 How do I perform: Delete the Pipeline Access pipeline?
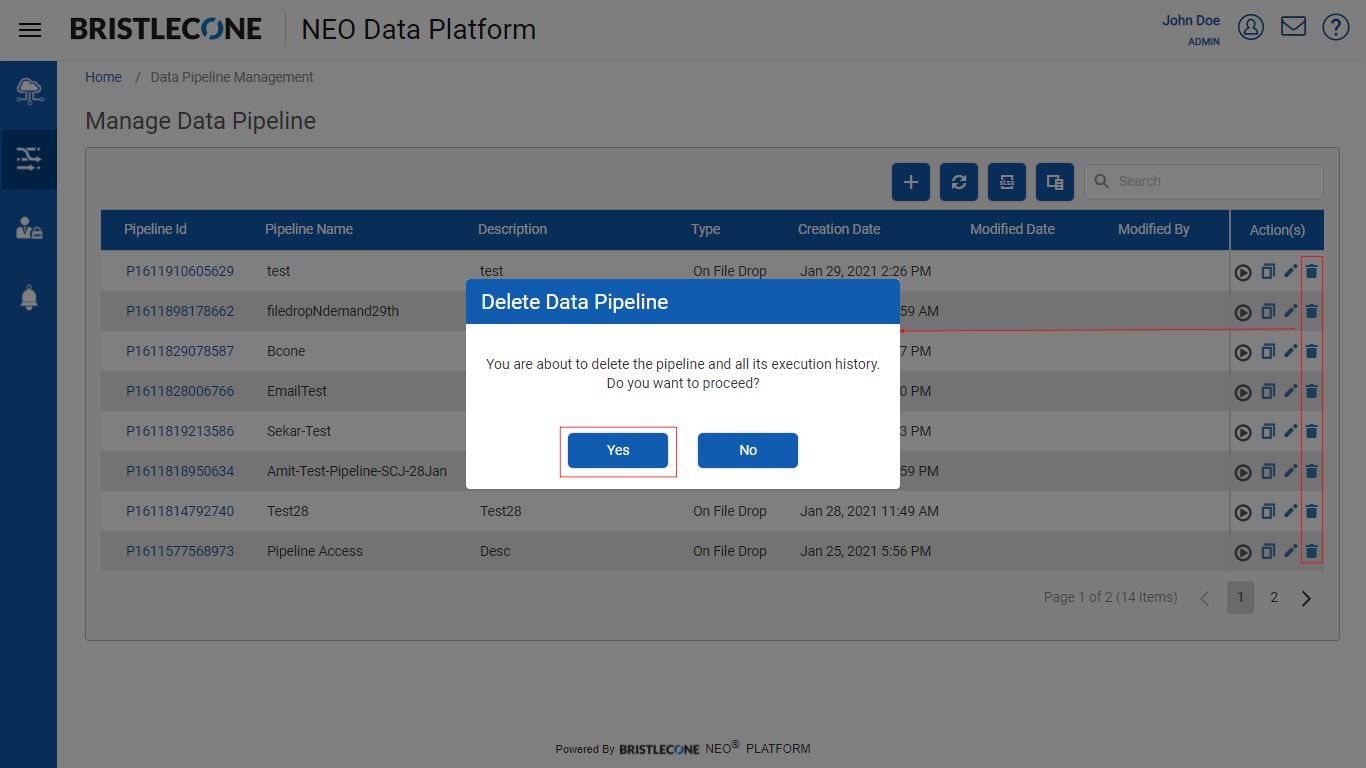1312,550
